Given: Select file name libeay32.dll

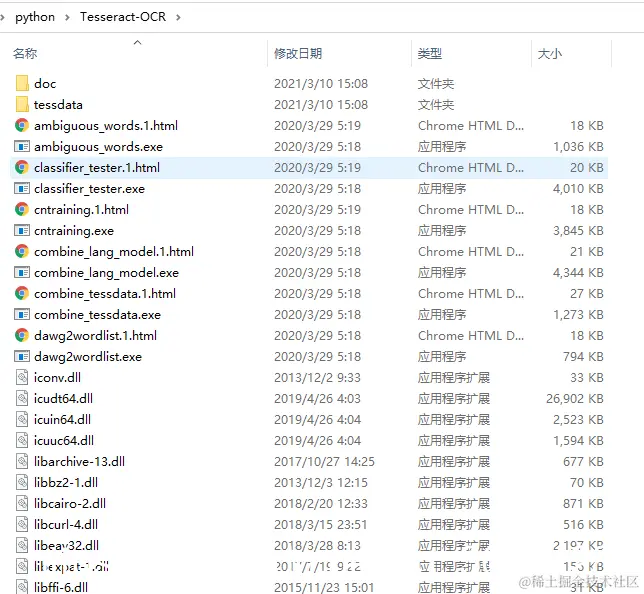Looking at the screenshot, I should [x=66, y=546].
